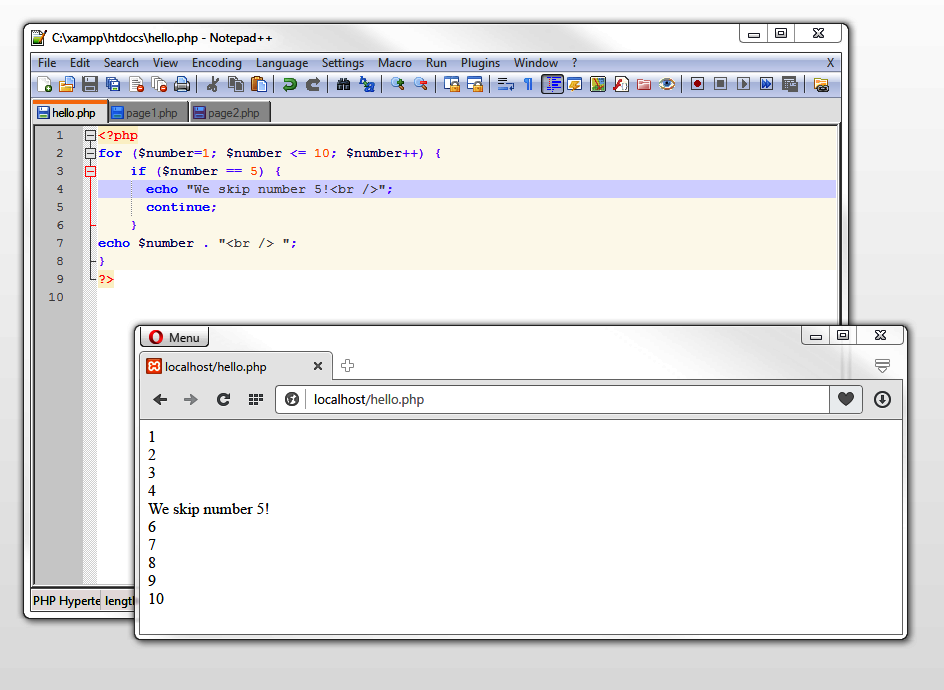Open the Opera Menu button
This screenshot has width=944, height=690.
[174, 337]
